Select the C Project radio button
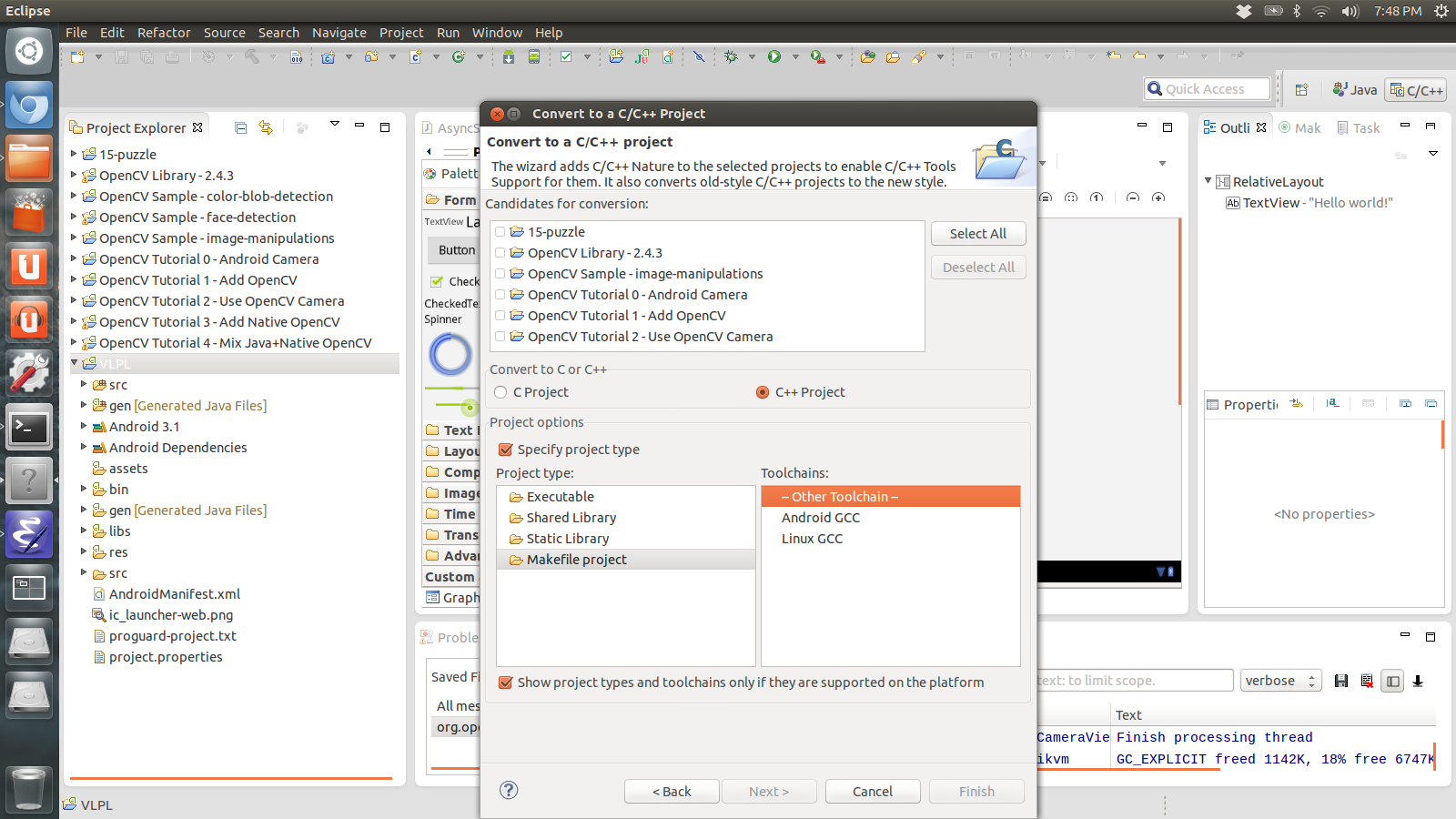This screenshot has width=1456, height=819. [x=500, y=392]
